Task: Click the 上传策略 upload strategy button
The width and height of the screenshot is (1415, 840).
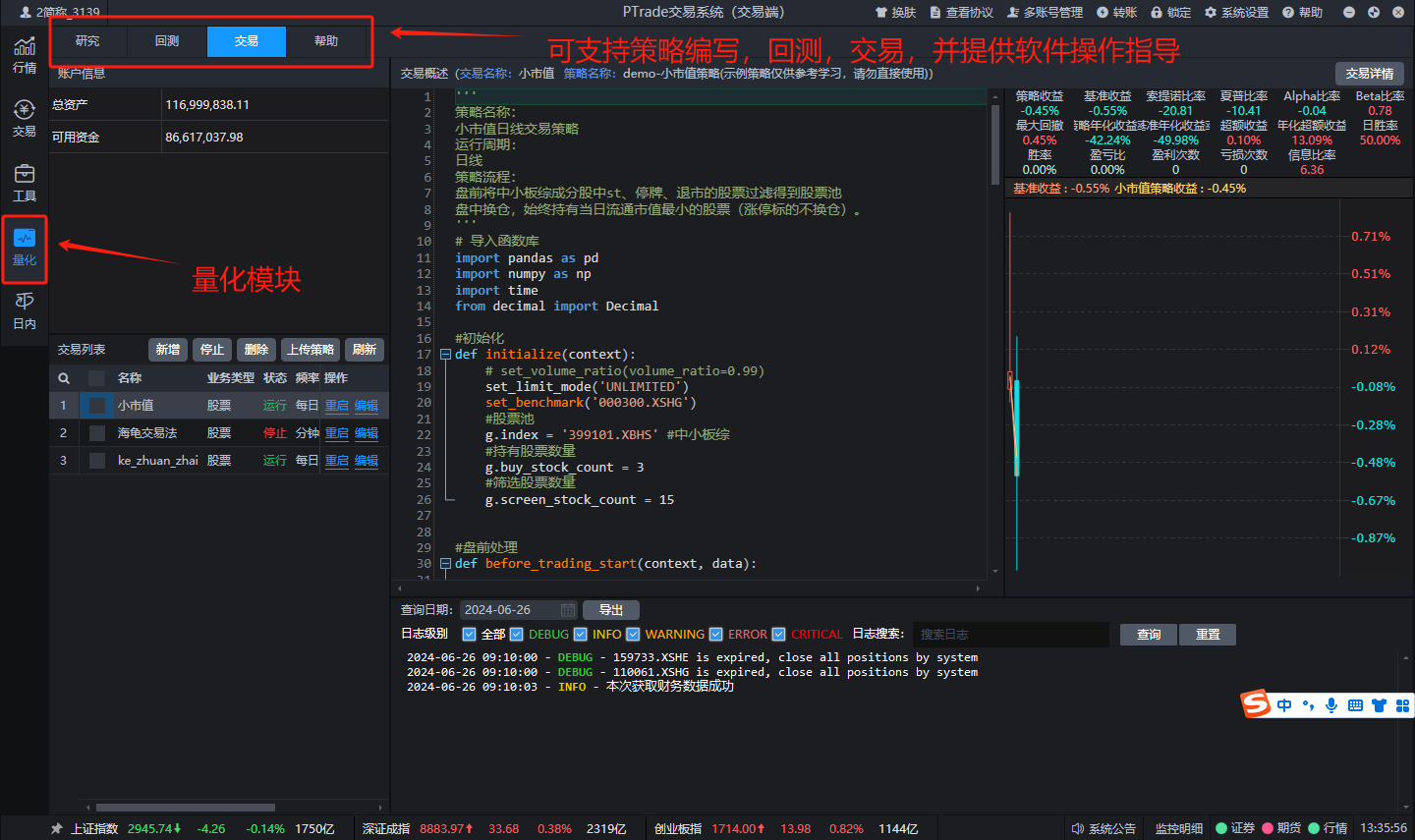Action: point(311,350)
